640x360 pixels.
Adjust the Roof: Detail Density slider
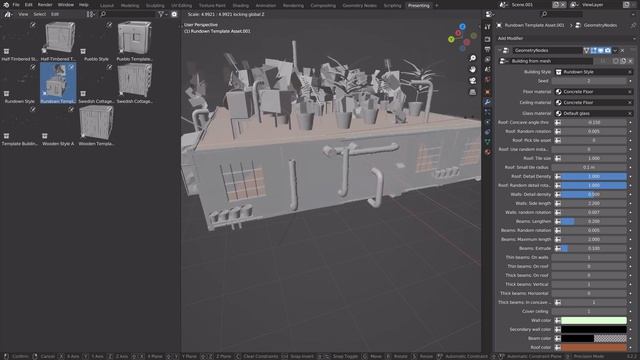point(593,176)
